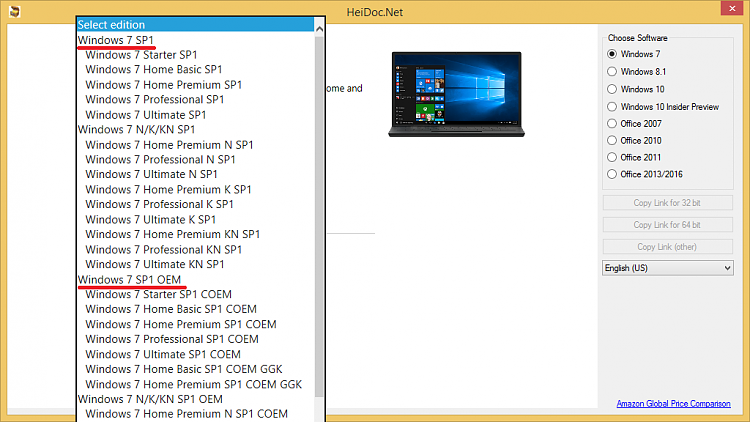Select Windows 7 Home Basic SP1 COEM
The image size is (750, 422).
click(x=171, y=309)
